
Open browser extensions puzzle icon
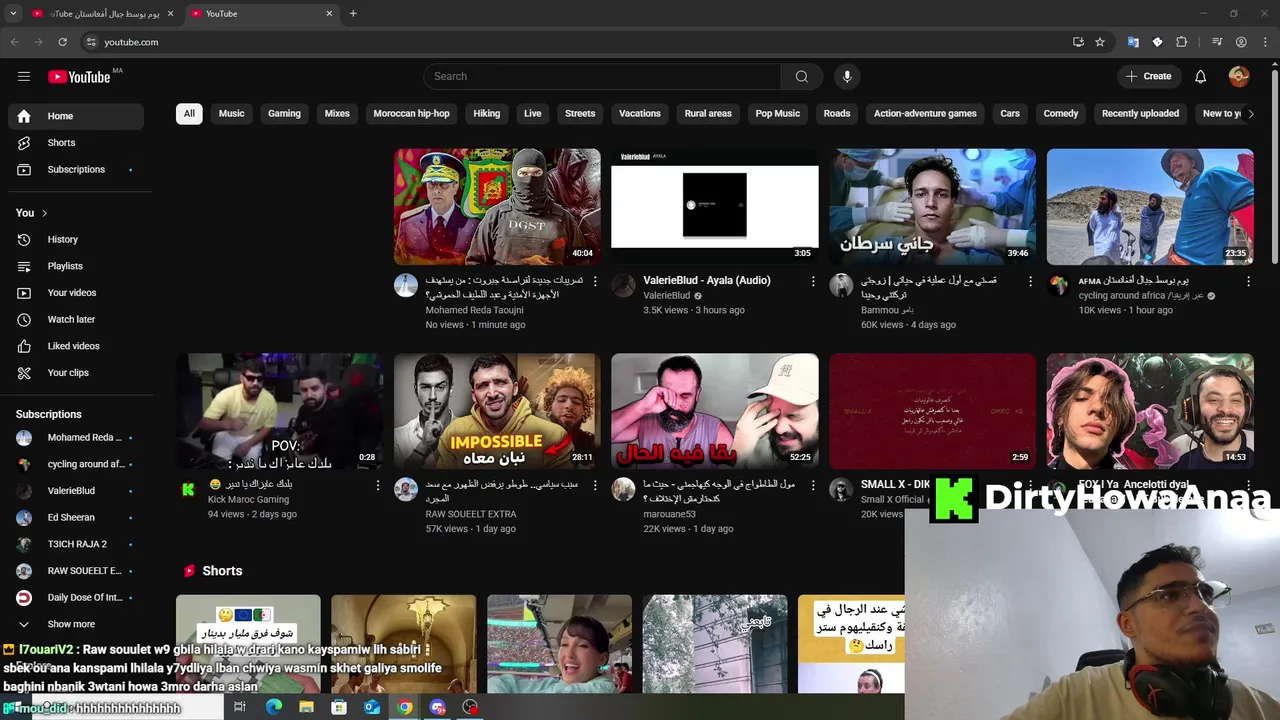coord(1182,42)
